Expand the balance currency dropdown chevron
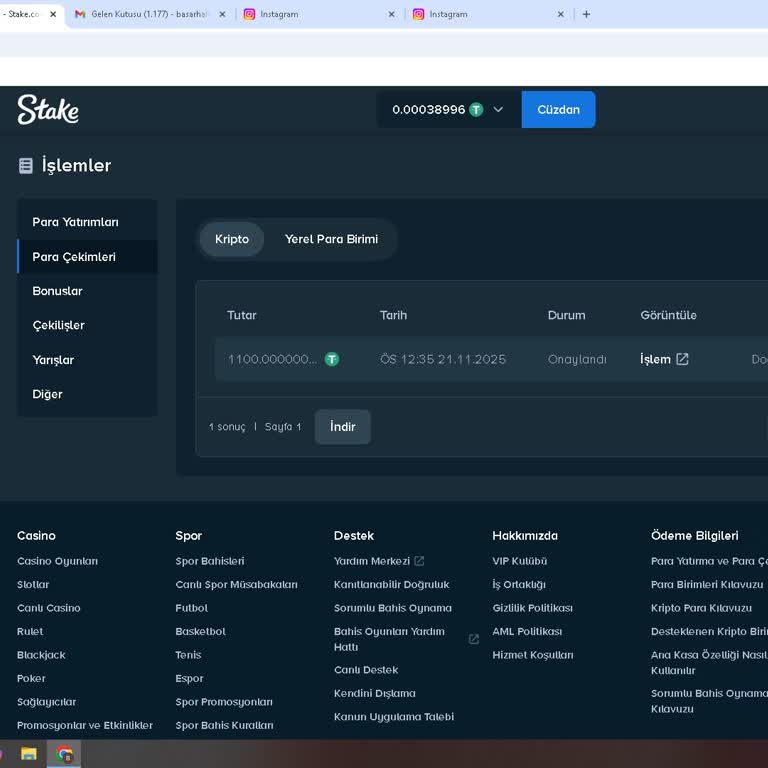The image size is (768, 768). [498, 109]
